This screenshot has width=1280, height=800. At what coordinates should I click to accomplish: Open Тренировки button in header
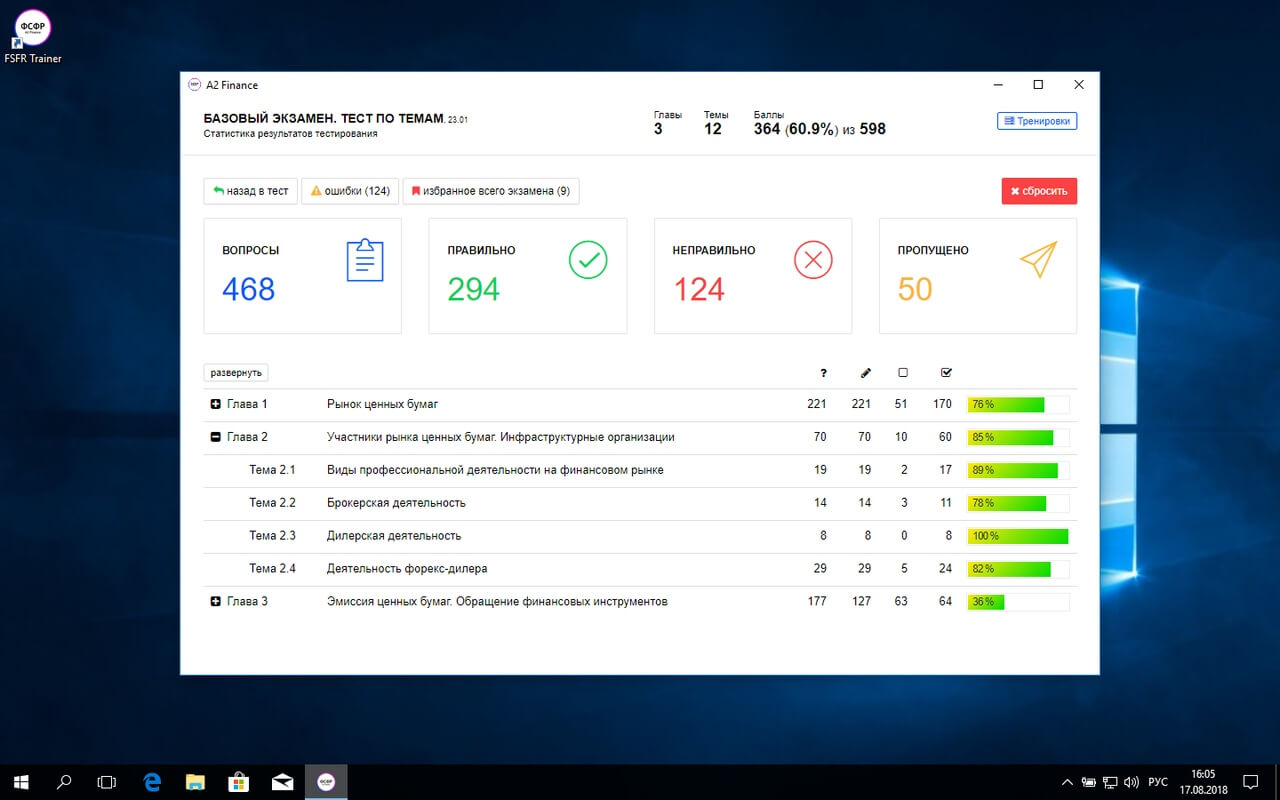[x=1037, y=121]
